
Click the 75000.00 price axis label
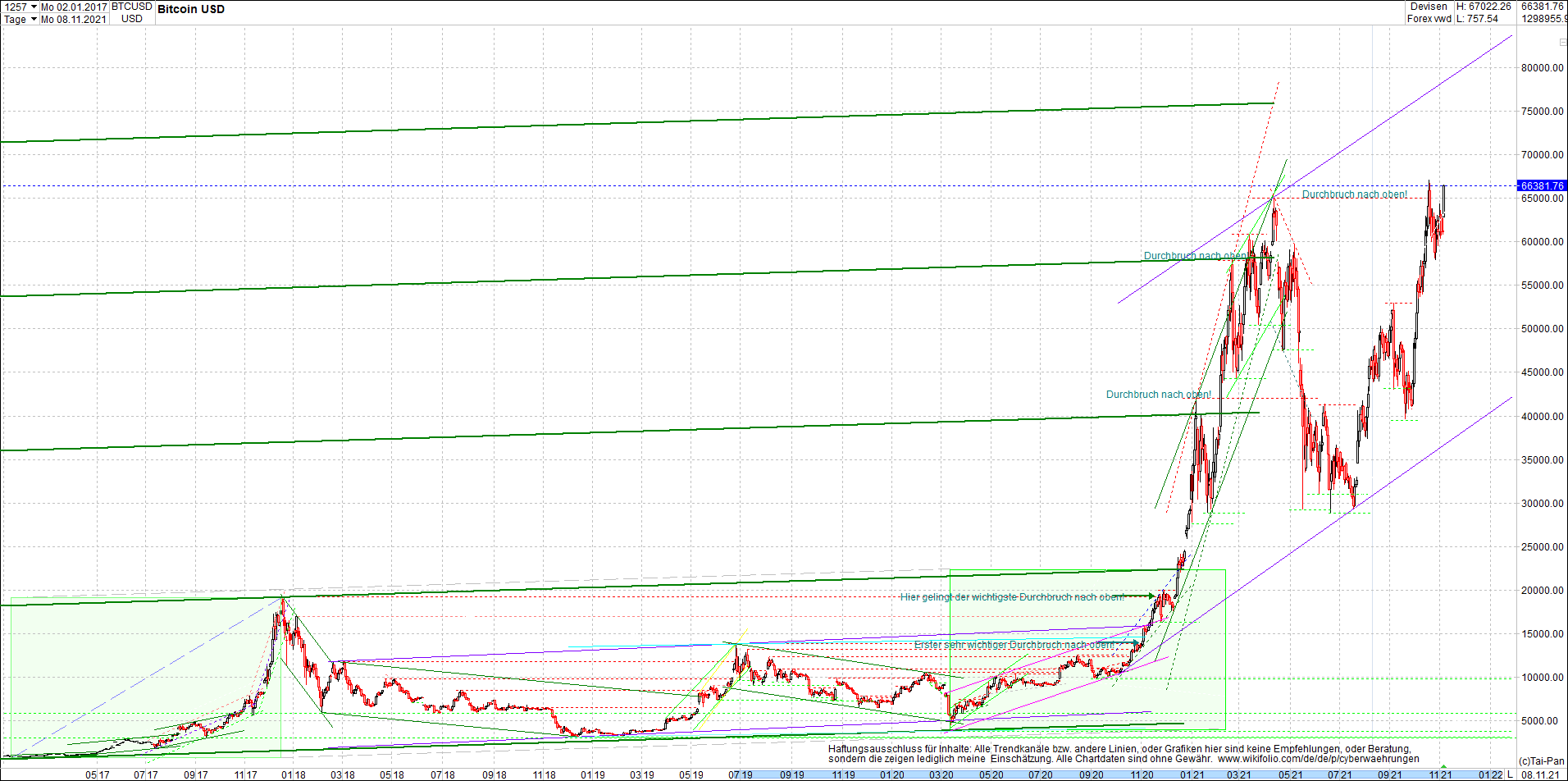click(1543, 112)
